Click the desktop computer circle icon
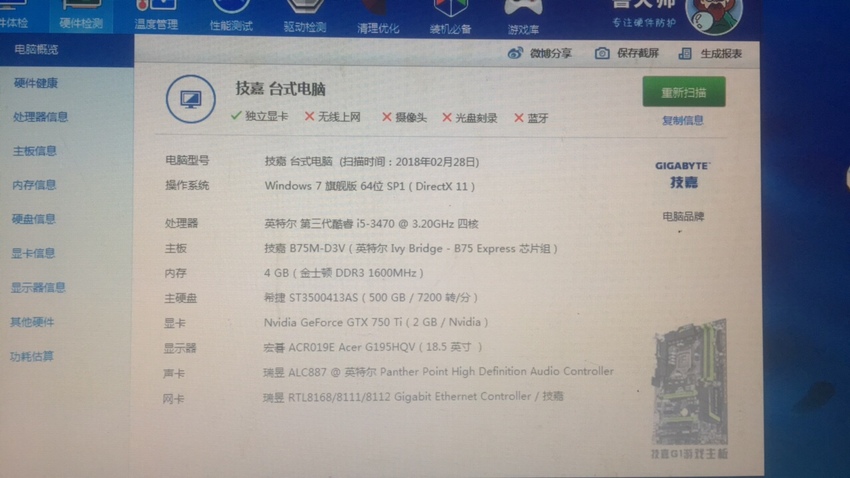The height and width of the screenshot is (478, 850). [190, 99]
